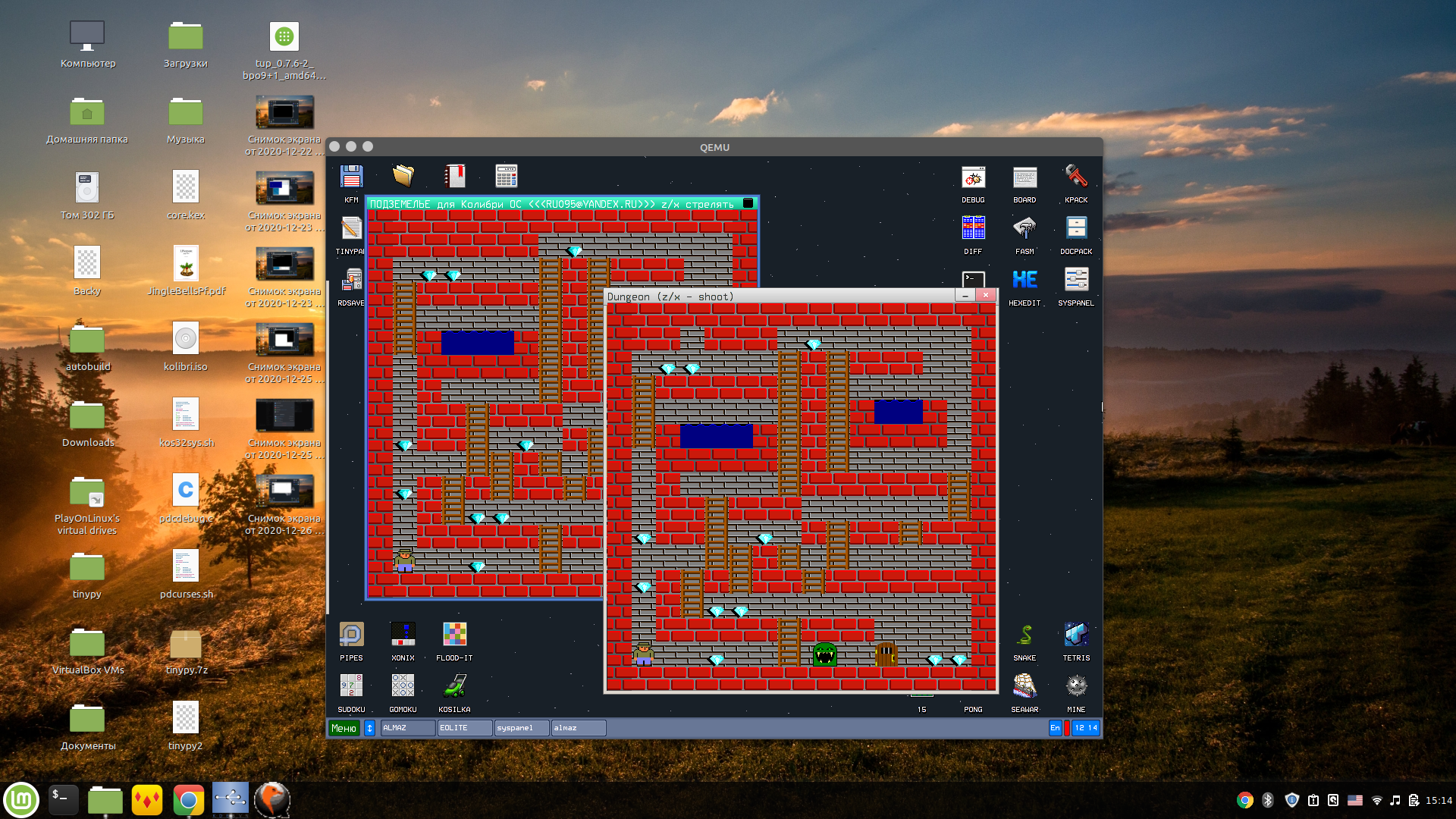Open the SYSPANEL icon
Image resolution: width=1456 pixels, height=819 pixels.
tap(1076, 280)
